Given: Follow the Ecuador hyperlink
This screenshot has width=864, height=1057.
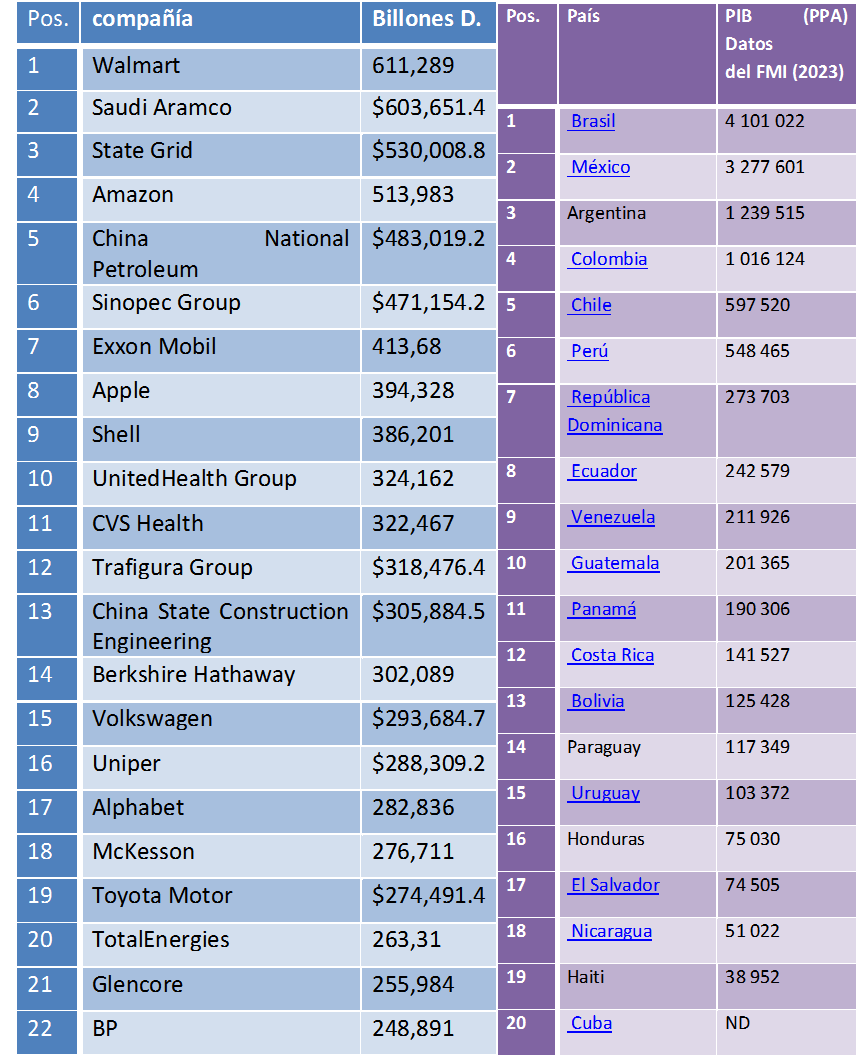Looking at the screenshot, I should 603,472.
